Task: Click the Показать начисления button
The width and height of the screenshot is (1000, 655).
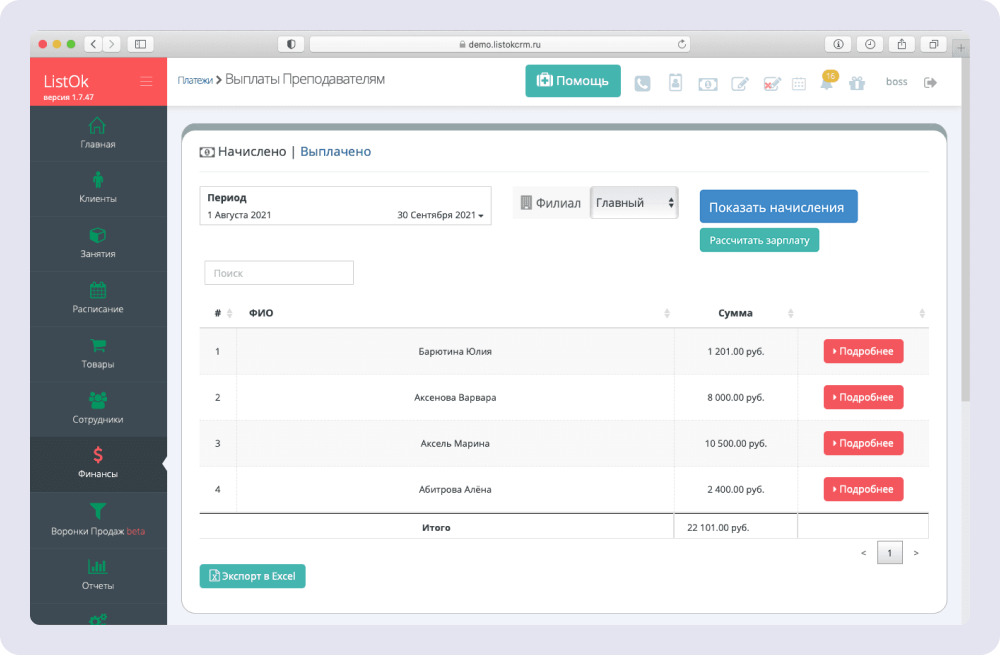Action: click(x=777, y=207)
